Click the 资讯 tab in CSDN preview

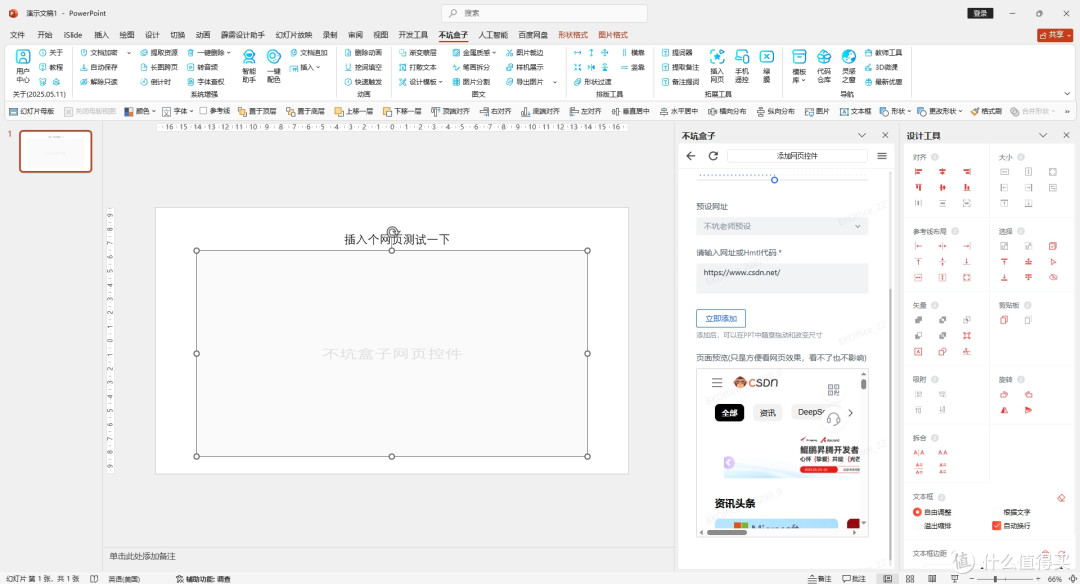tap(767, 413)
